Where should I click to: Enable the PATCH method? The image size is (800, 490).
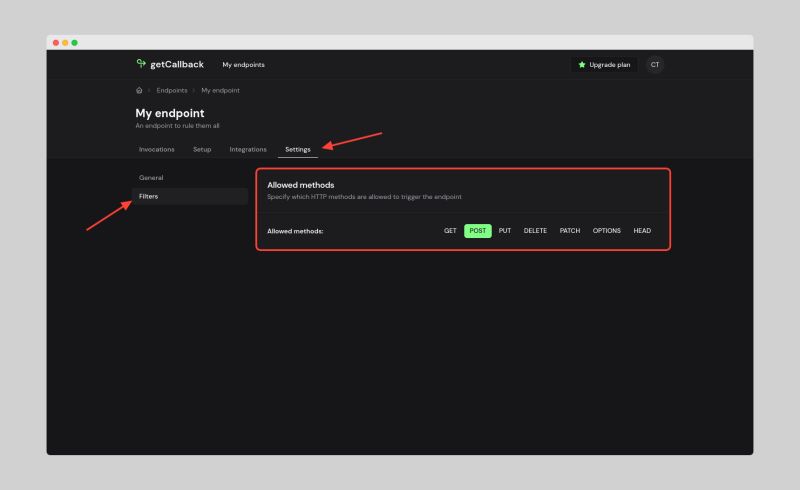[x=570, y=231]
